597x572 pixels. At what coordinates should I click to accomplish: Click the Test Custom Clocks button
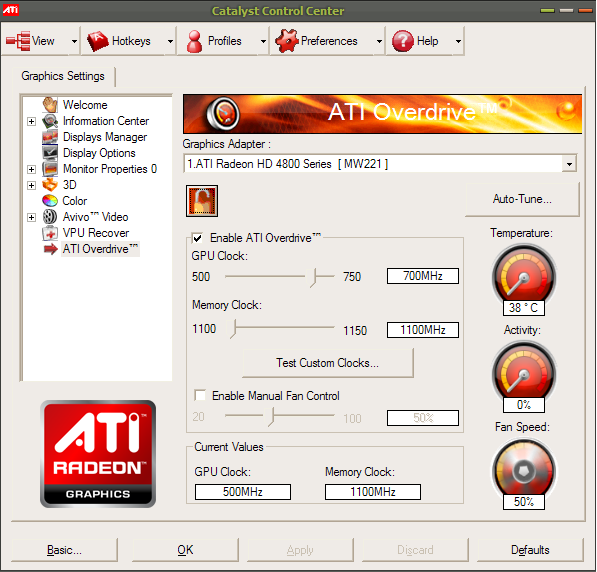(327, 363)
